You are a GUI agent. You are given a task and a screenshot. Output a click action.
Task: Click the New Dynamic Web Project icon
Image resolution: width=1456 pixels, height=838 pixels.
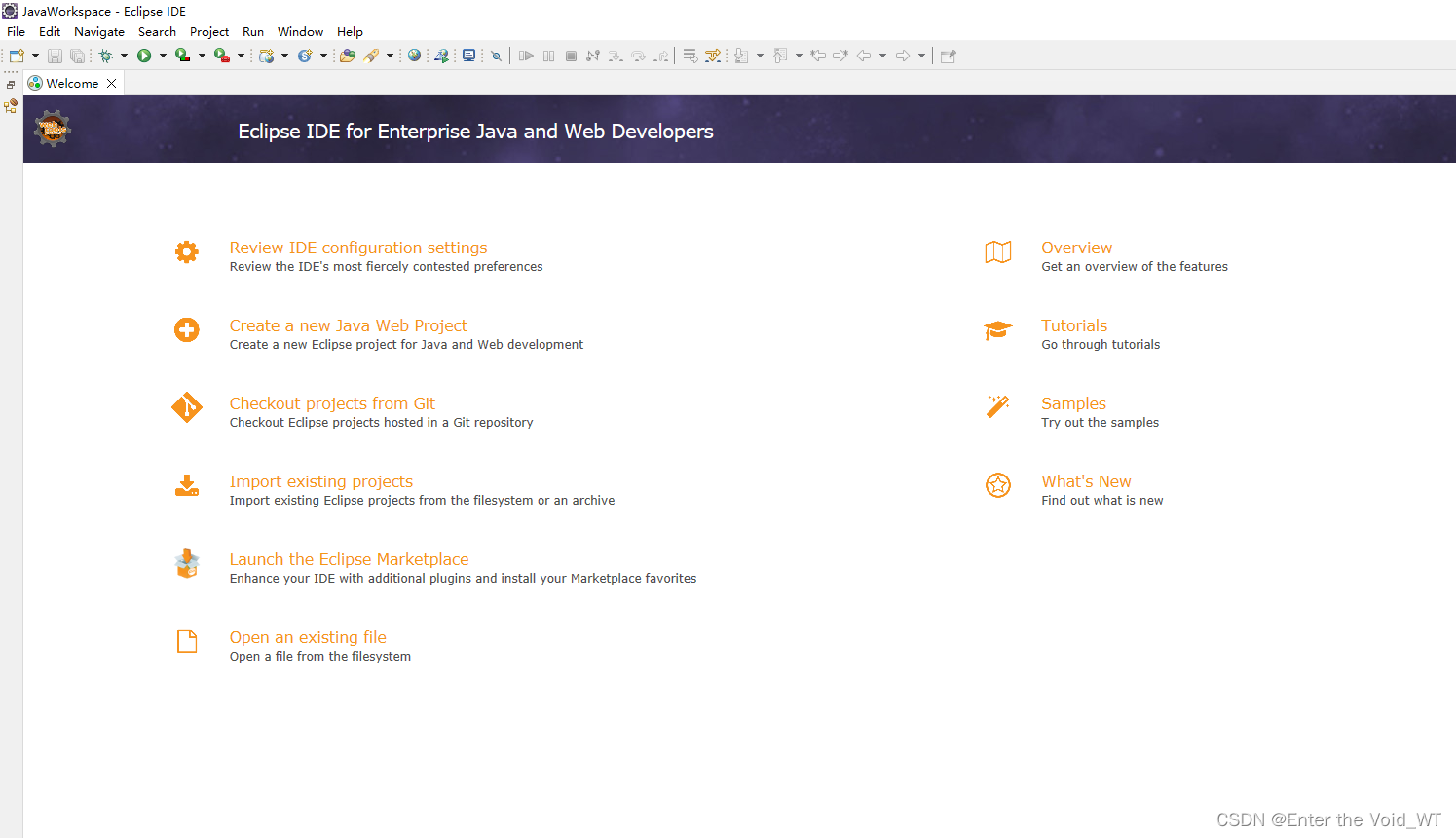(266, 56)
